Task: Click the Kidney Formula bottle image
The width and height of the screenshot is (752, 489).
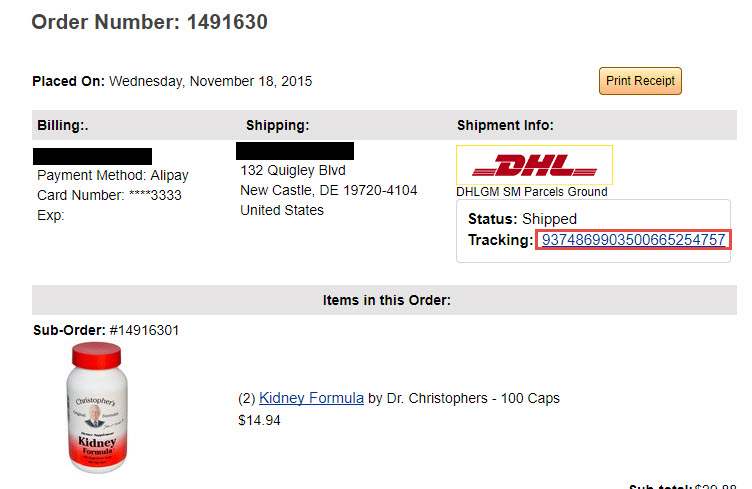Action: click(x=97, y=408)
